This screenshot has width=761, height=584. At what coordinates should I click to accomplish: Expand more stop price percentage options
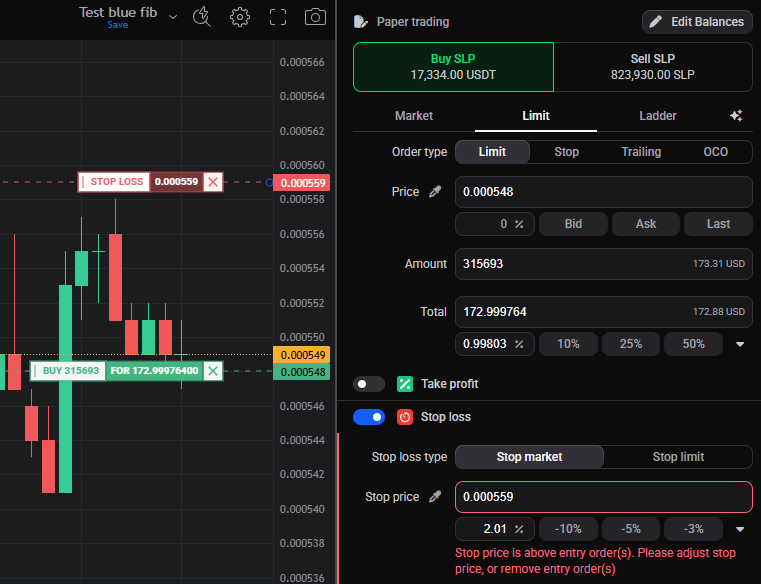740,529
